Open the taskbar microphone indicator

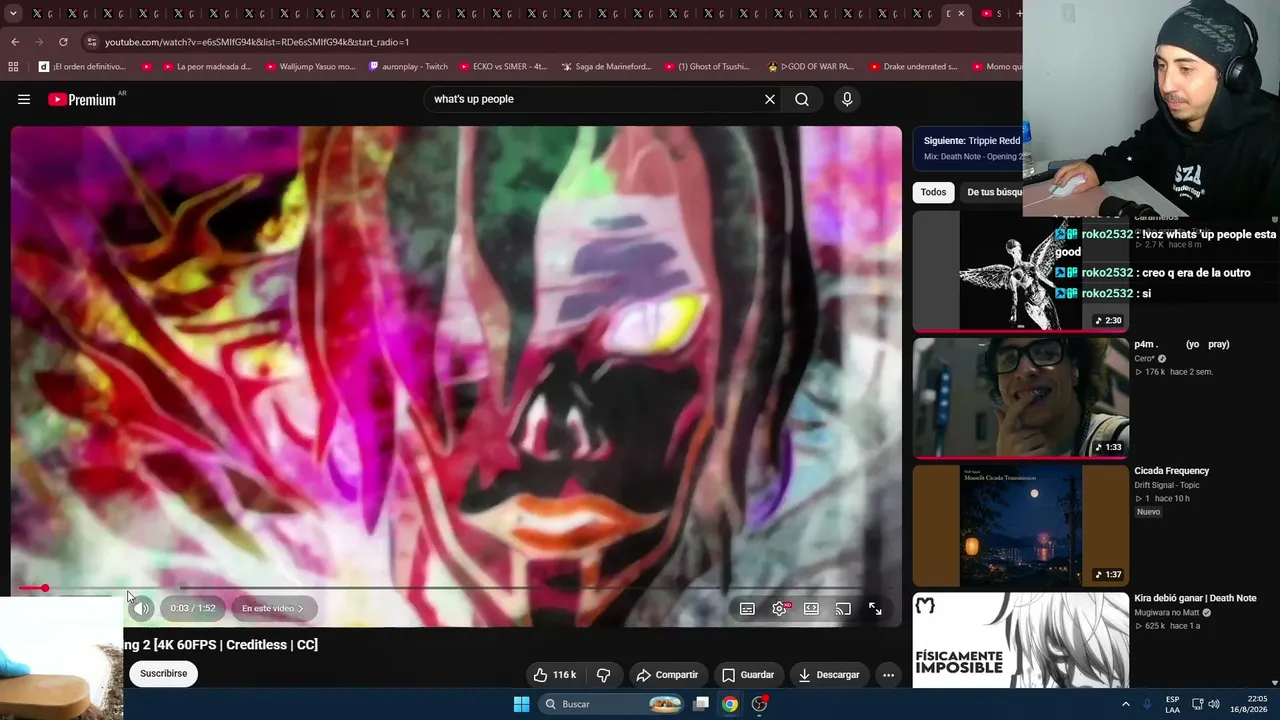point(1147,704)
